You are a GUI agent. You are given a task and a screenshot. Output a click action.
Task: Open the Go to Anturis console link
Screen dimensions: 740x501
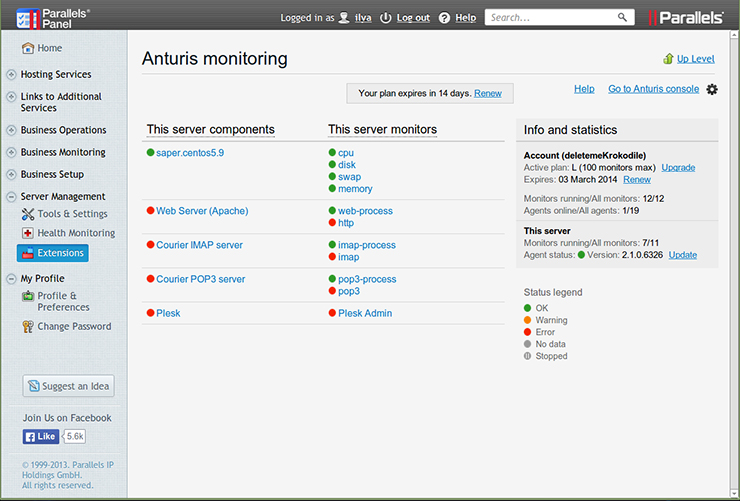(x=653, y=89)
